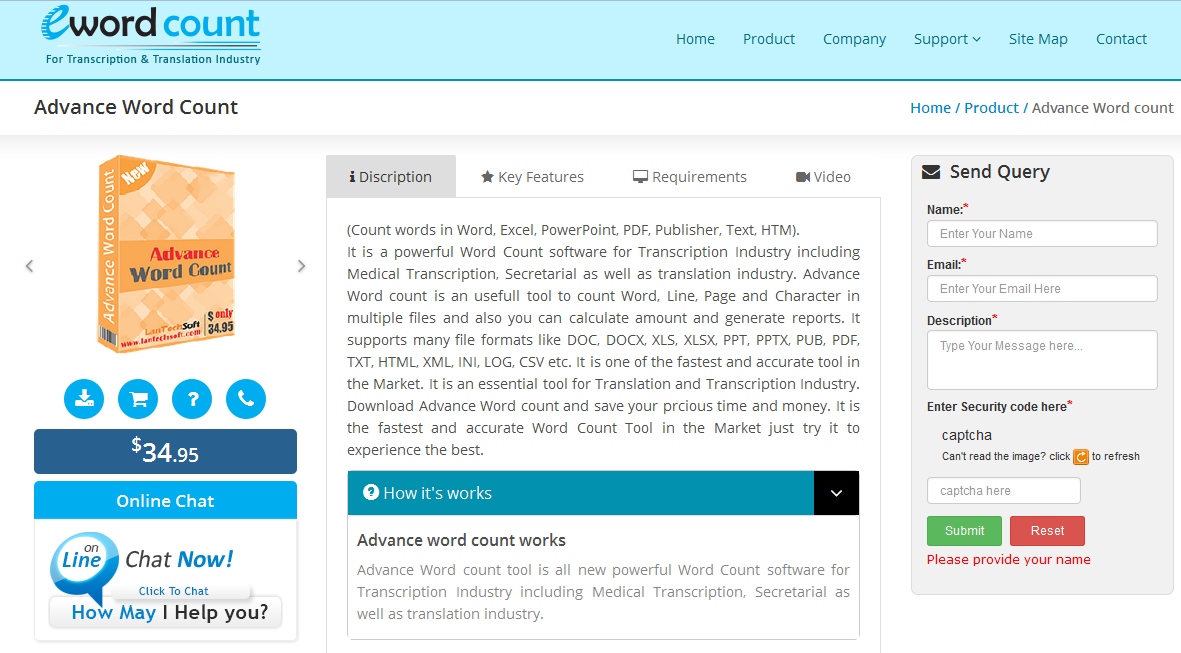The image size is (1181, 653).
Task: Show next product image arrow
Action: point(301,266)
